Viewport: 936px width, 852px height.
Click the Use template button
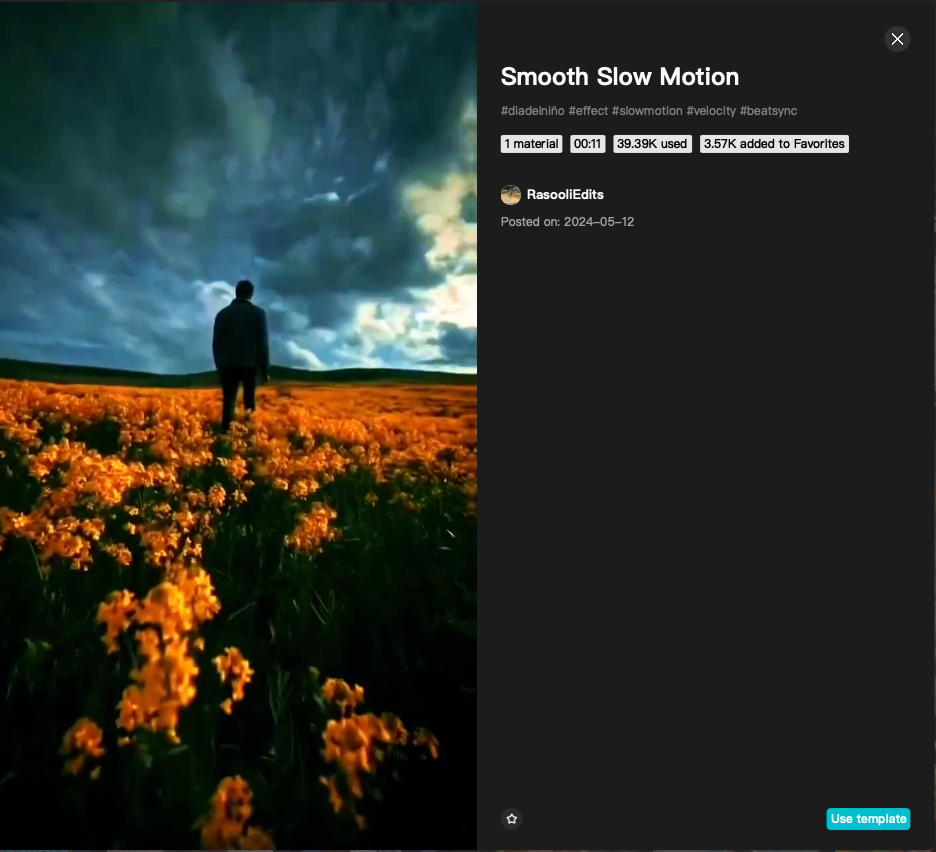point(868,819)
